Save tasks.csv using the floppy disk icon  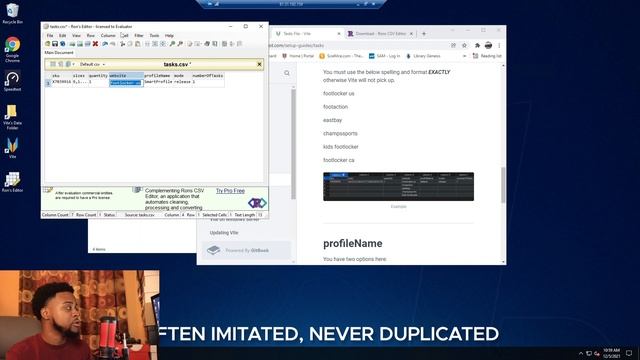55,44
